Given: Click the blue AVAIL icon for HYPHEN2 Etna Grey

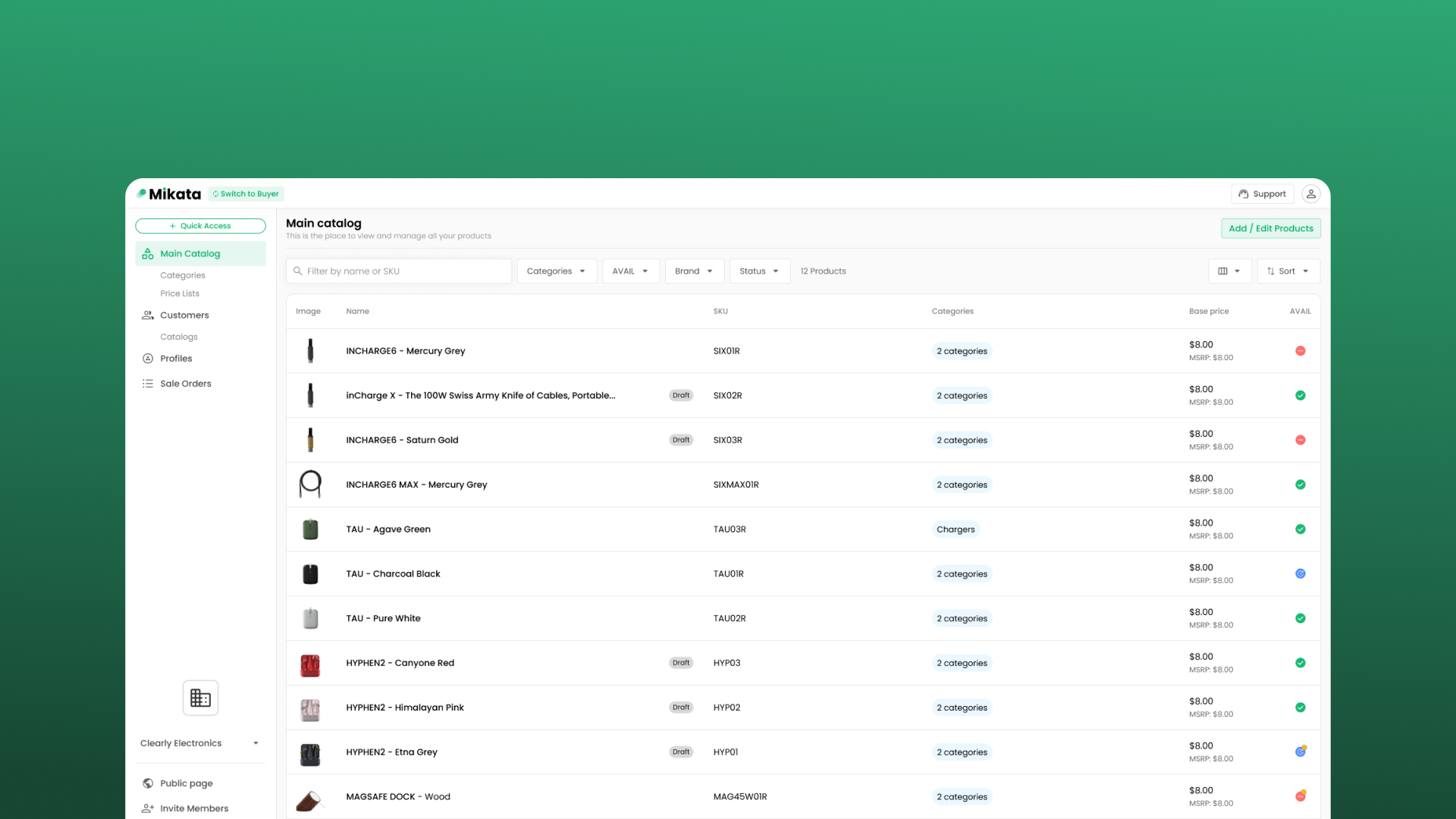Looking at the screenshot, I should pos(1301,752).
